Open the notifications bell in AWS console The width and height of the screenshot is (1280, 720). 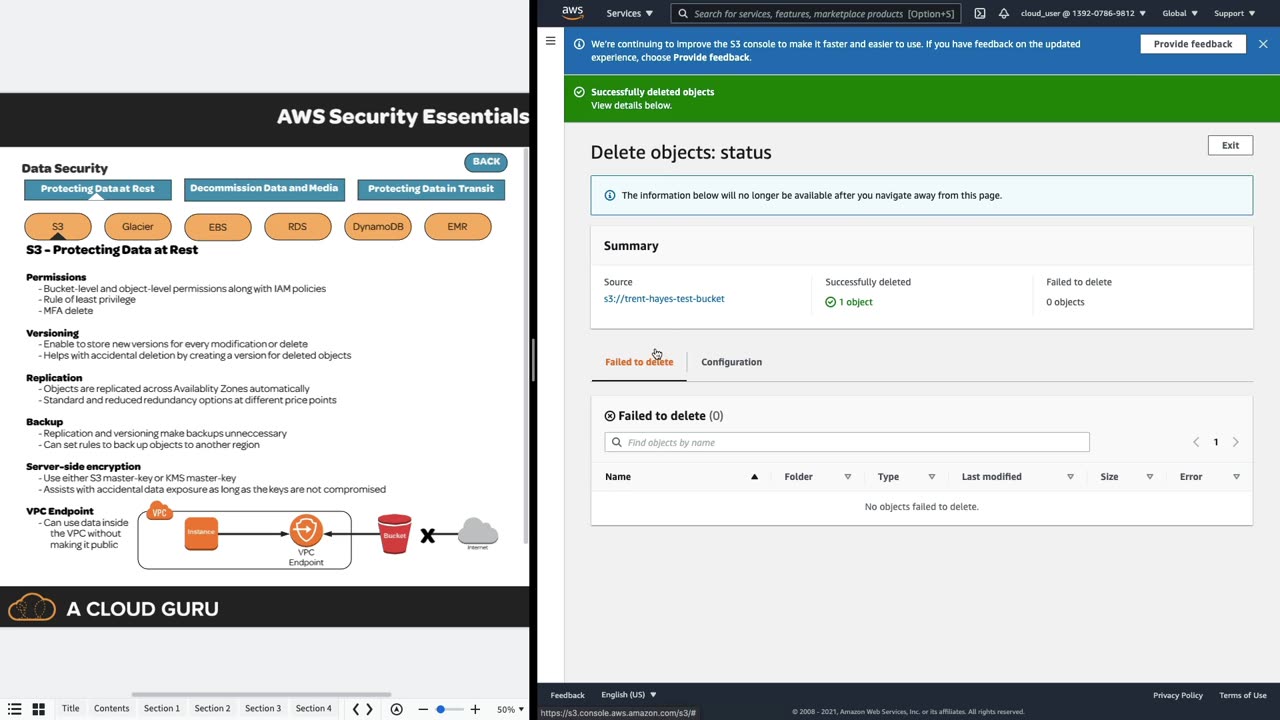point(1004,14)
